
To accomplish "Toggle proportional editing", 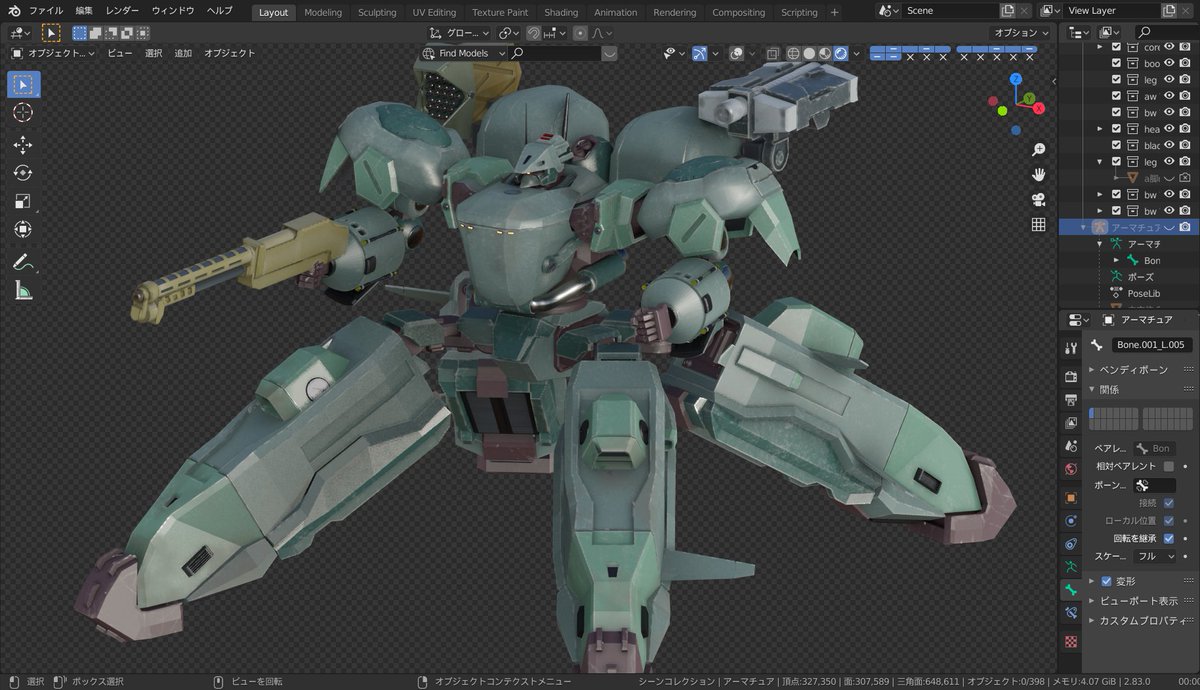I will point(580,32).
